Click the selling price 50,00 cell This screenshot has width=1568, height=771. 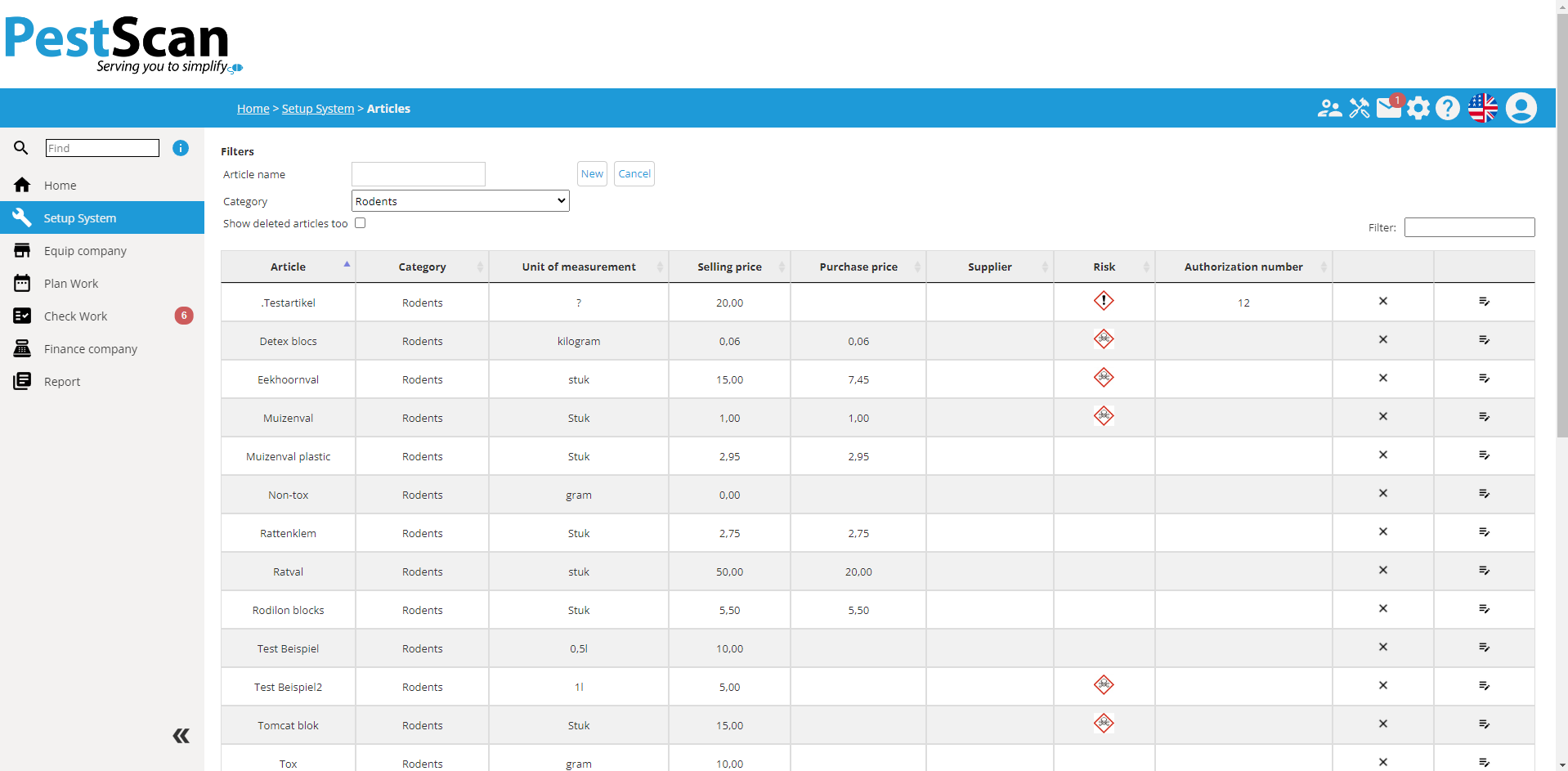point(729,572)
